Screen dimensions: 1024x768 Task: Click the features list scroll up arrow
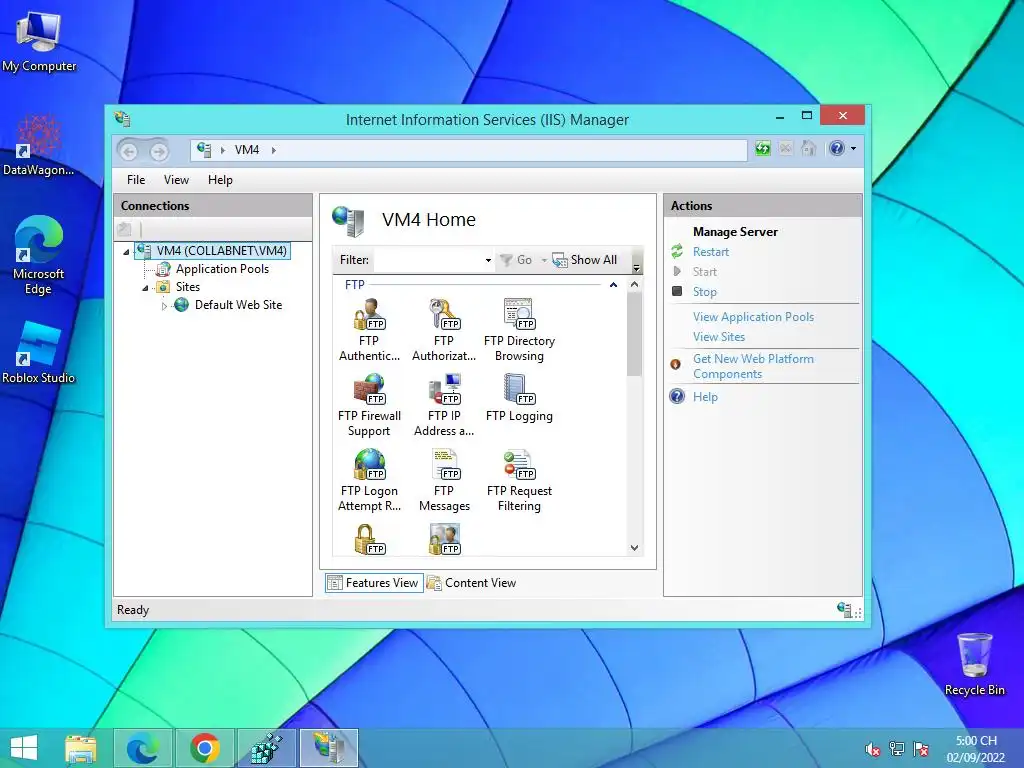(x=634, y=285)
